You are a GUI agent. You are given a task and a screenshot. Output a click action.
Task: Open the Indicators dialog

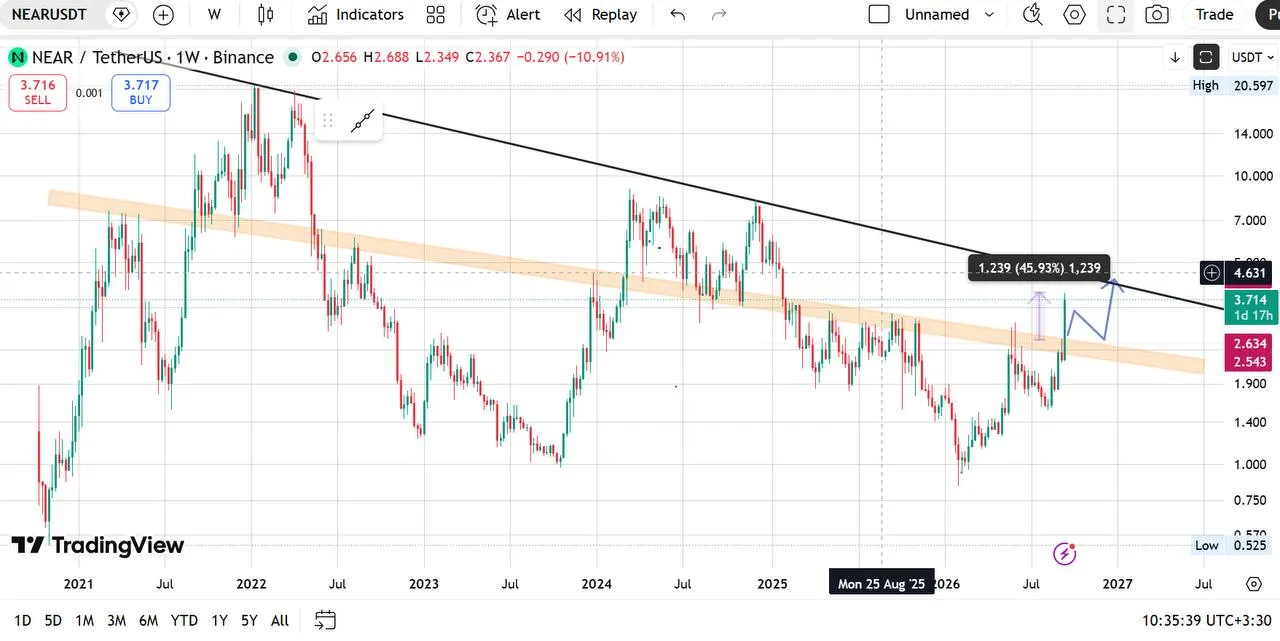point(356,15)
